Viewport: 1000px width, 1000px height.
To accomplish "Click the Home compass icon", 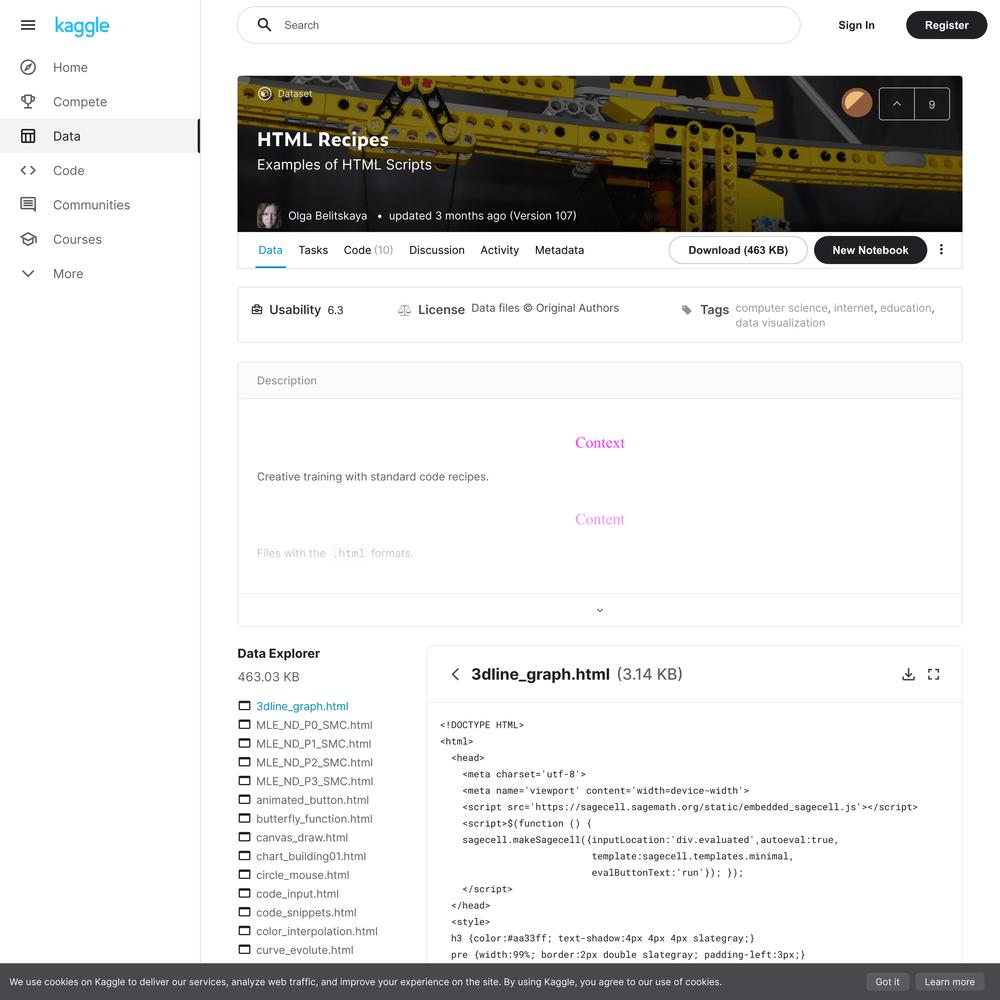I will (x=28, y=68).
